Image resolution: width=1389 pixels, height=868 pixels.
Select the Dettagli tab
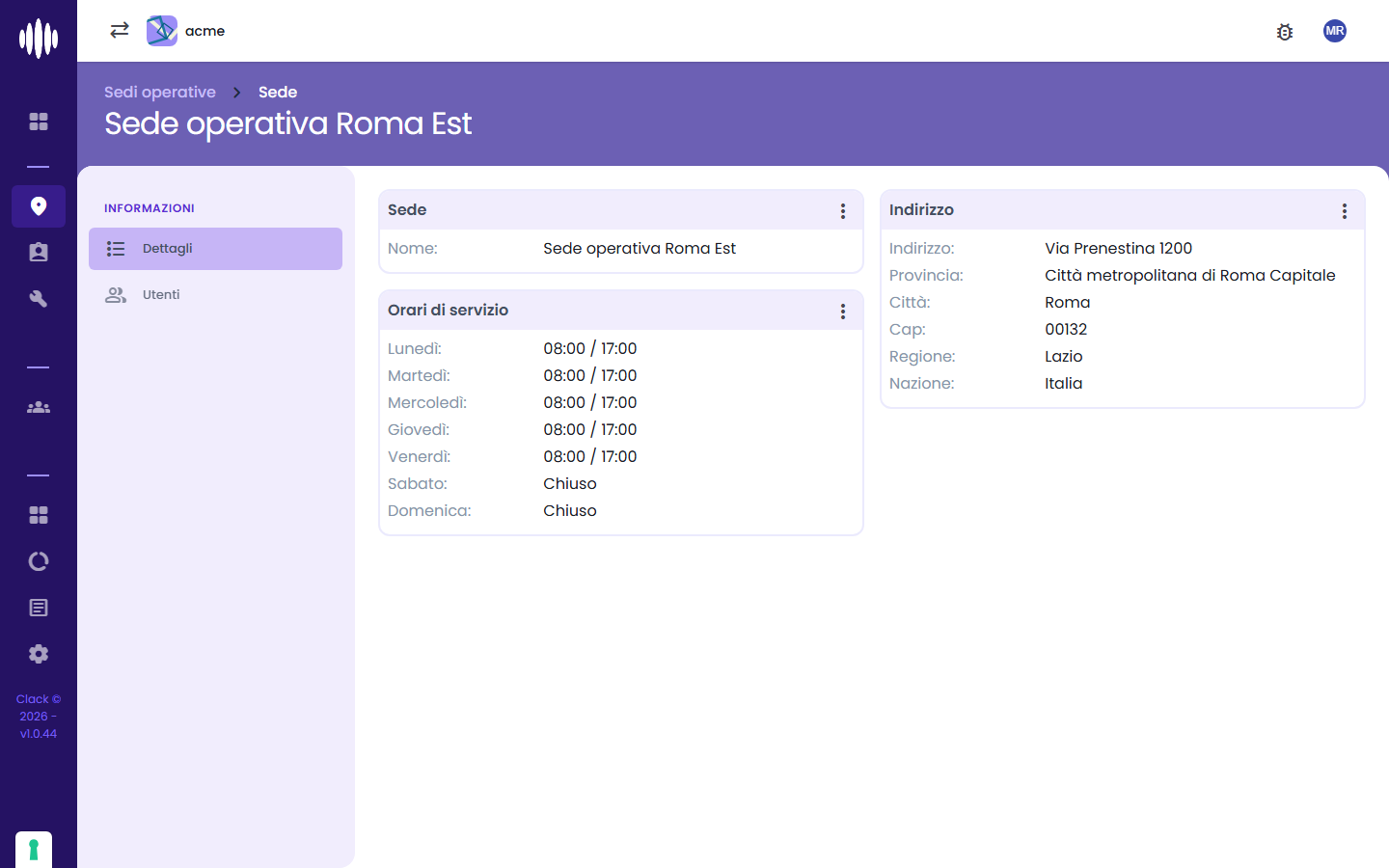click(x=215, y=249)
